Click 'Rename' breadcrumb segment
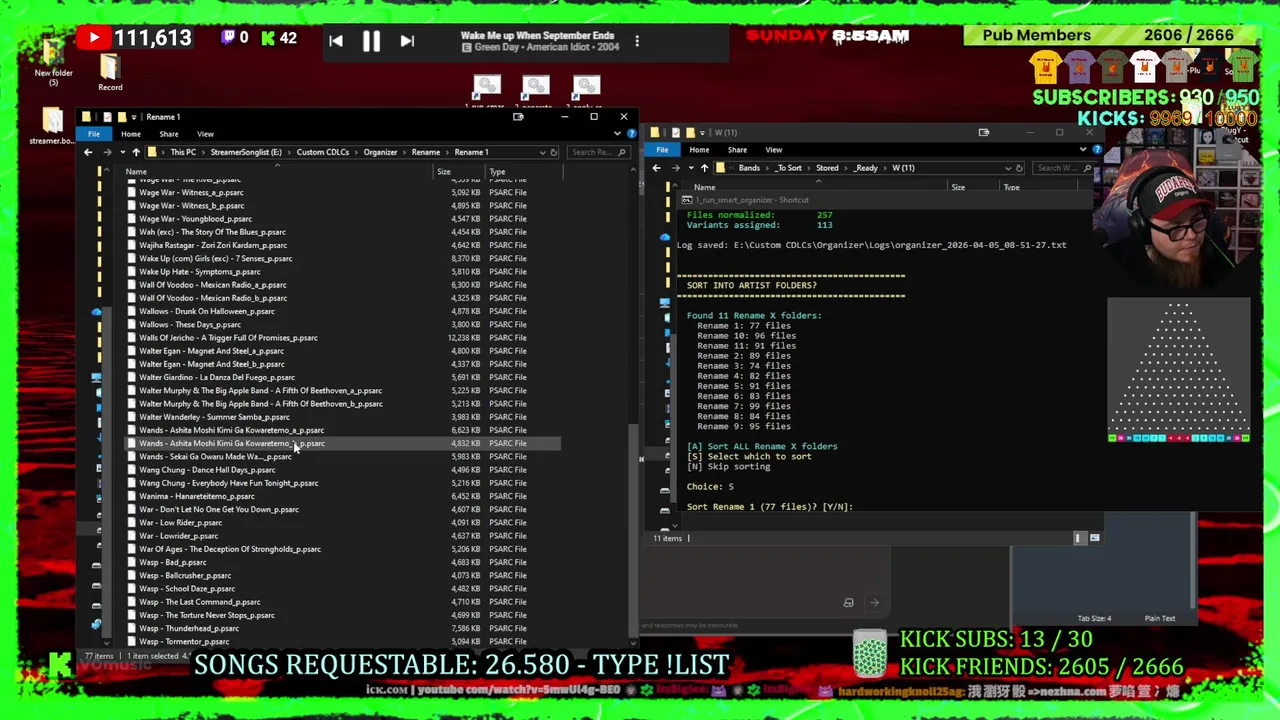Screen dimensions: 1280x720 point(425,152)
